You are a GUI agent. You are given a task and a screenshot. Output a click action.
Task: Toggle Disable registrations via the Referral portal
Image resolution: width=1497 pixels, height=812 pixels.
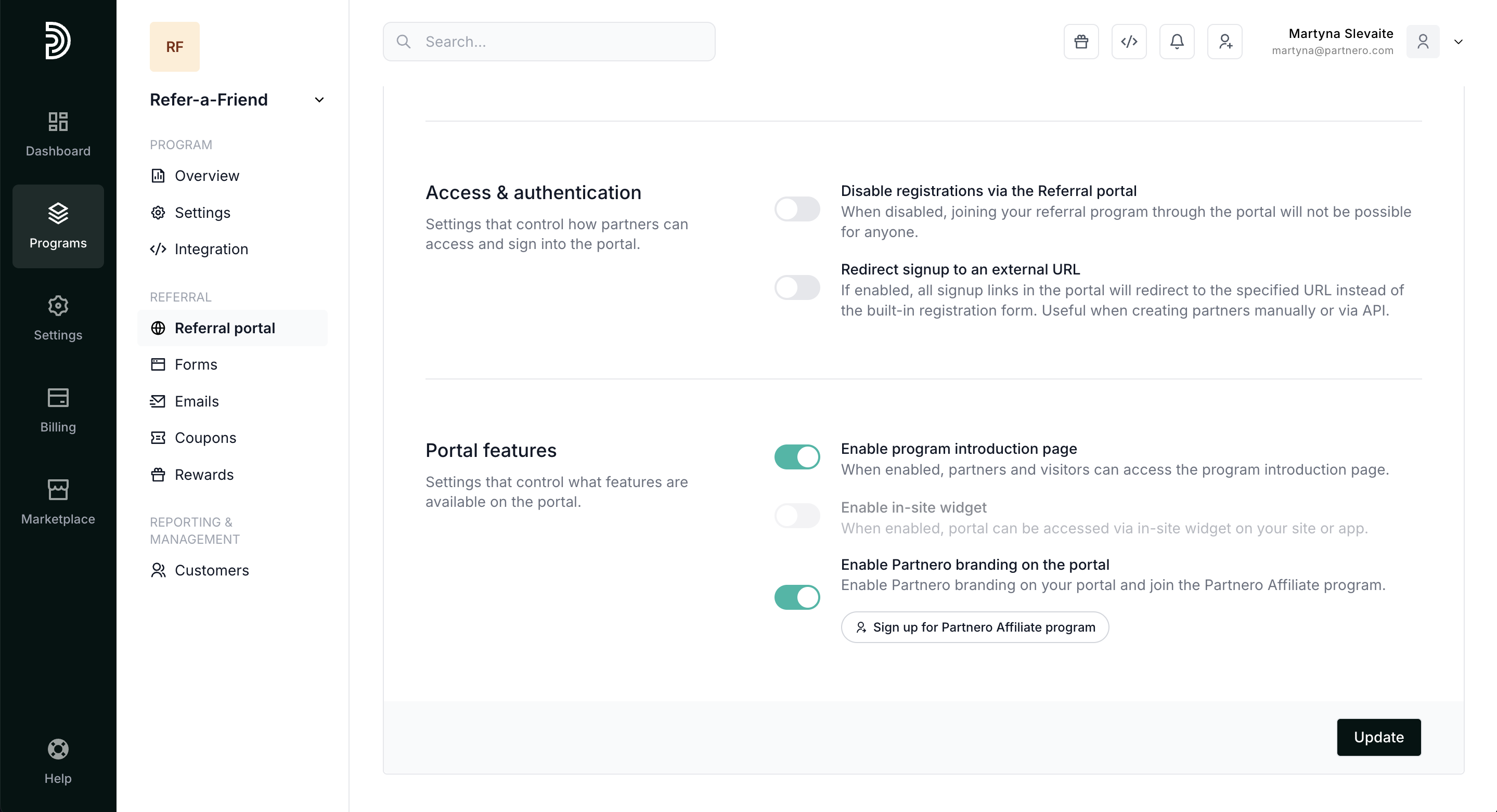(797, 209)
